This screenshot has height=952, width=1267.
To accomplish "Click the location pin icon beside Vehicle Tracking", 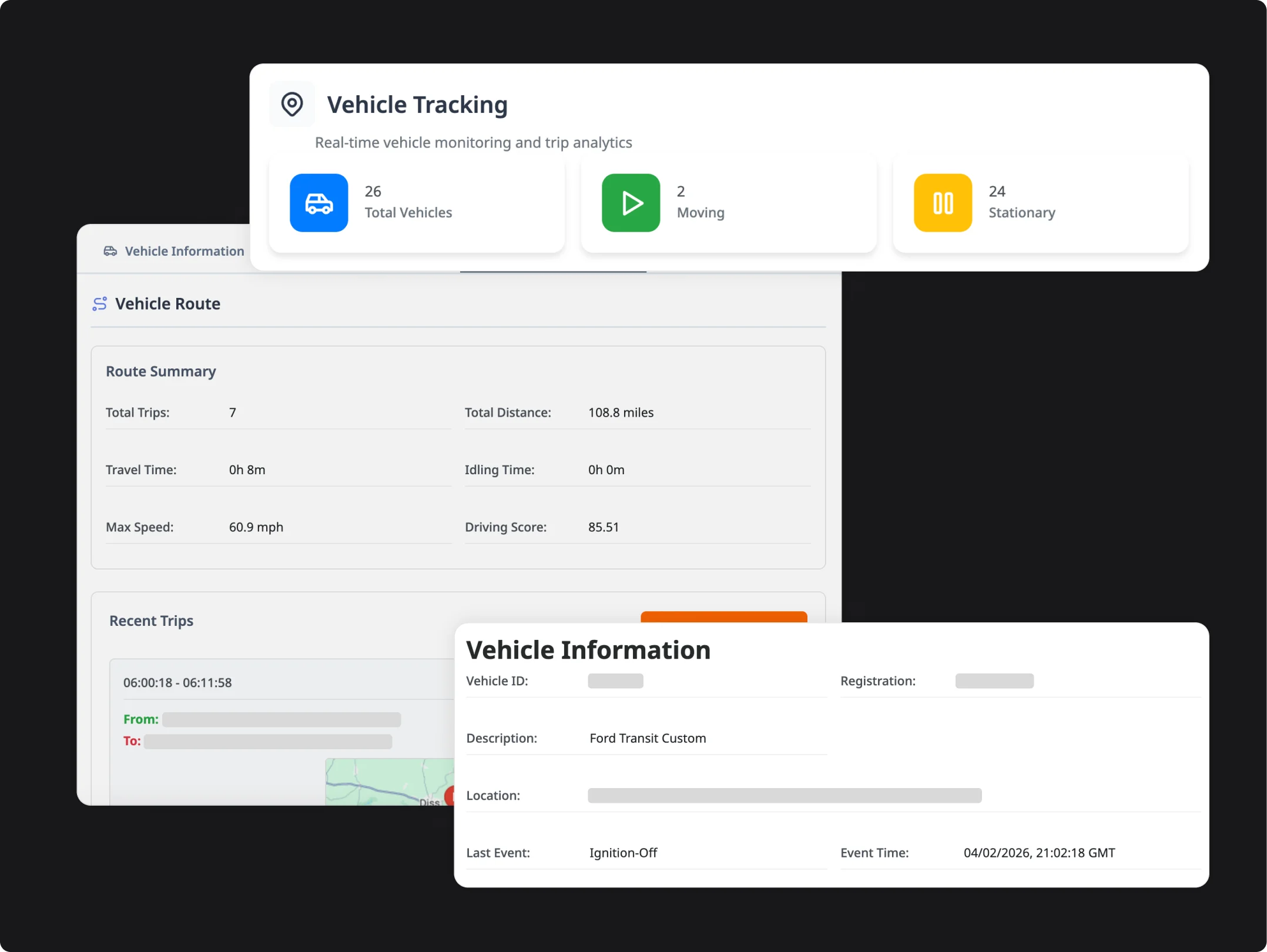I will coord(292,103).
